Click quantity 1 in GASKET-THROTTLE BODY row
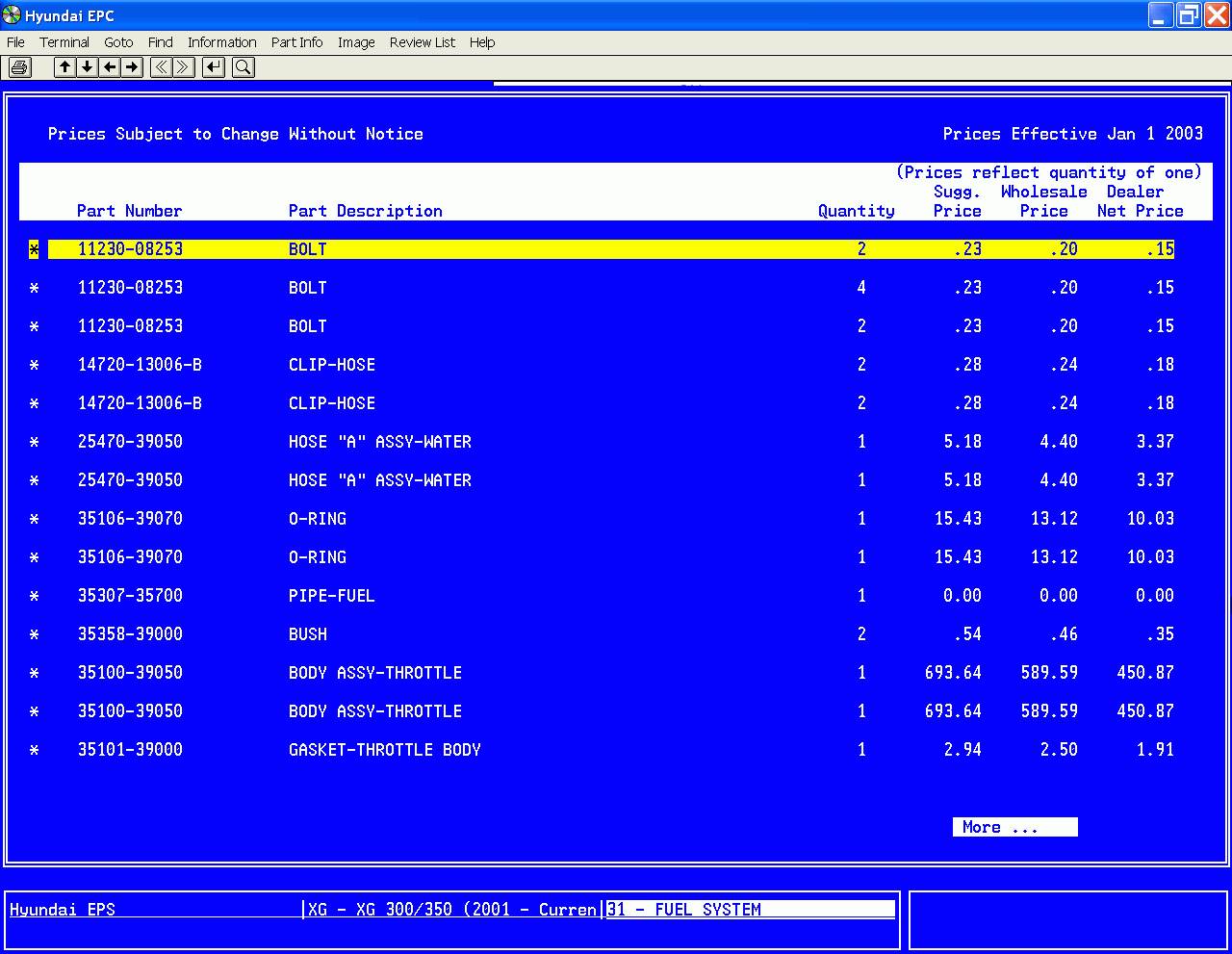This screenshot has width=1232, height=954. [x=861, y=750]
